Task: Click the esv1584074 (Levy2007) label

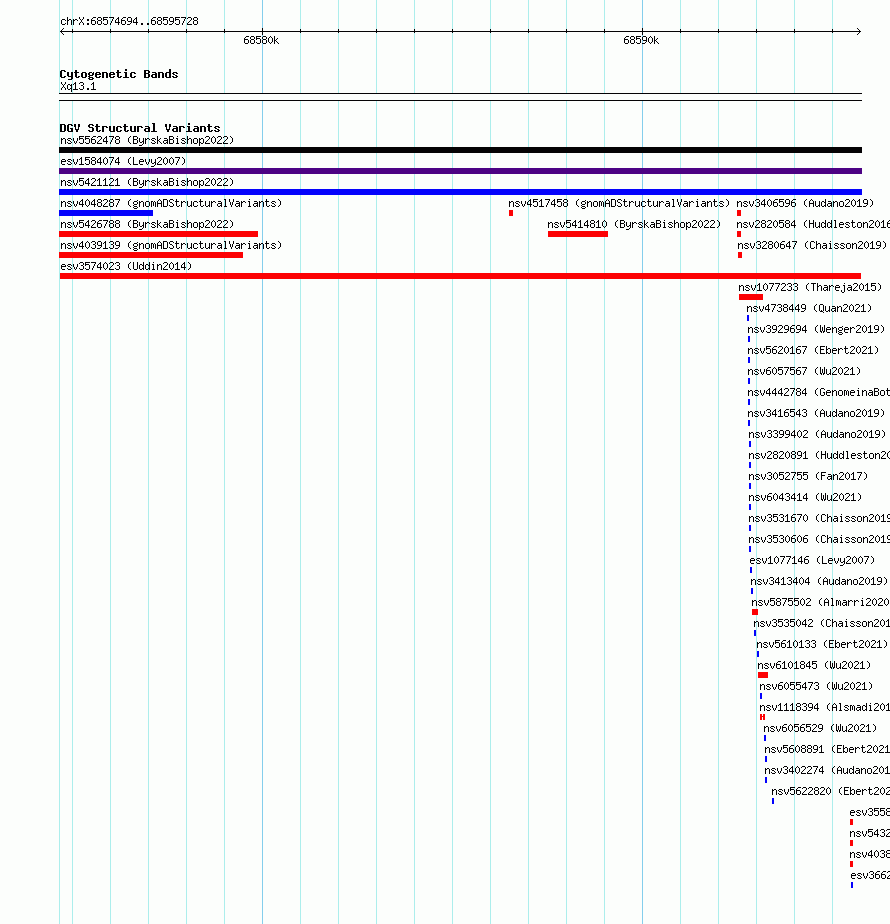Action: [123, 161]
